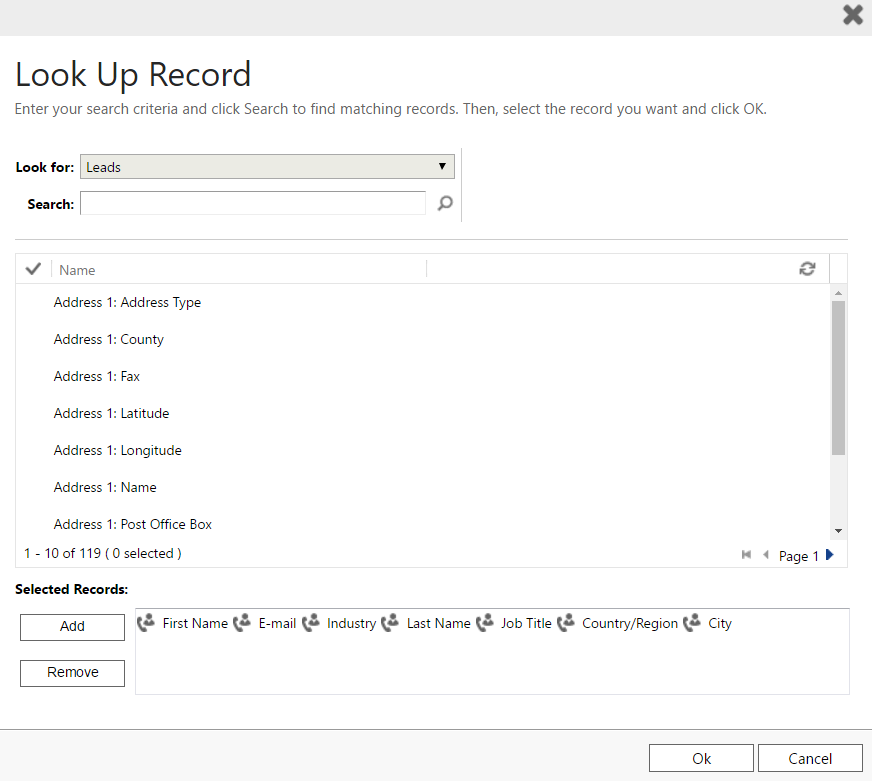The image size is (872, 781).
Task: Select the Address 1: Fax row
Action: point(97,377)
